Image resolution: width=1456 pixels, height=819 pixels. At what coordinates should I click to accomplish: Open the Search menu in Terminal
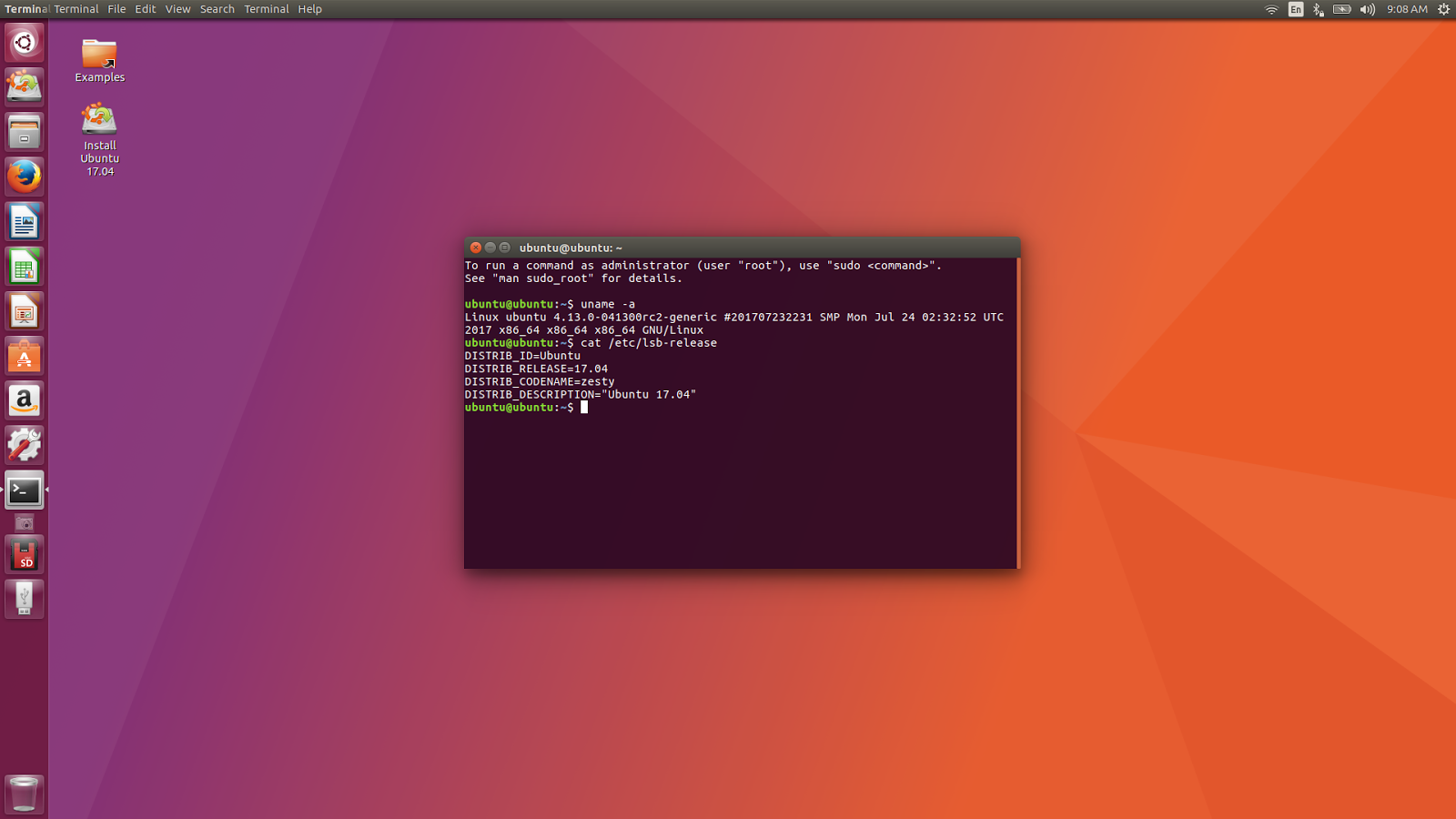[217, 9]
